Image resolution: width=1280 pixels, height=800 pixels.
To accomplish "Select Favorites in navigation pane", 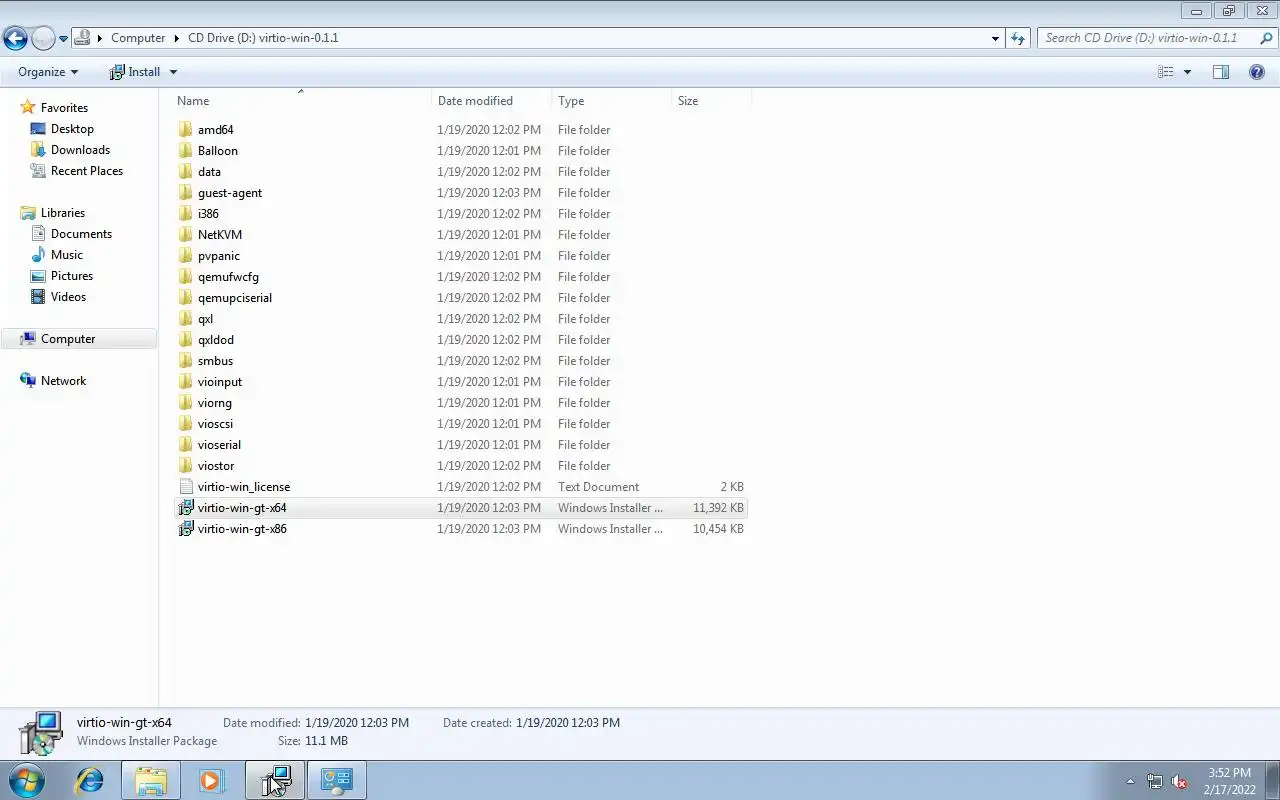I will (64, 108).
